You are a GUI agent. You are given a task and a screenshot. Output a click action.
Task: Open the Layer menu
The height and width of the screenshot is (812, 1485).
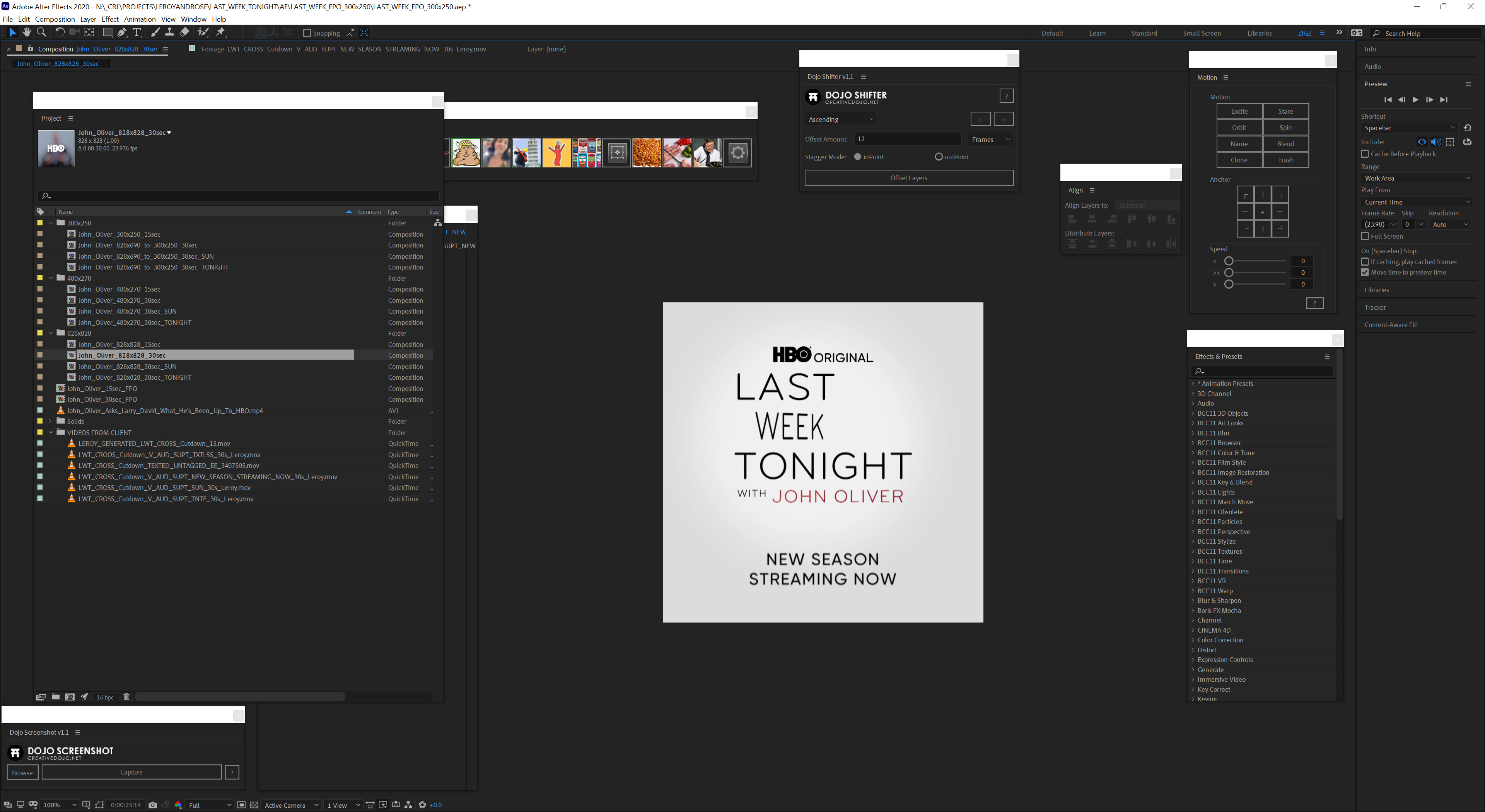[88, 19]
